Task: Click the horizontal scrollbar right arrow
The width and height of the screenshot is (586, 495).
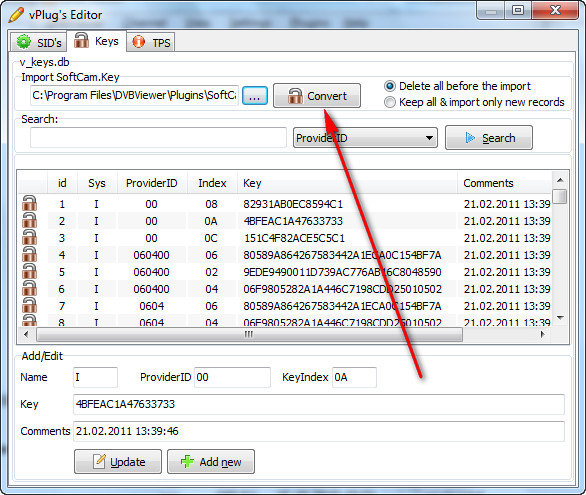Action: [x=543, y=334]
